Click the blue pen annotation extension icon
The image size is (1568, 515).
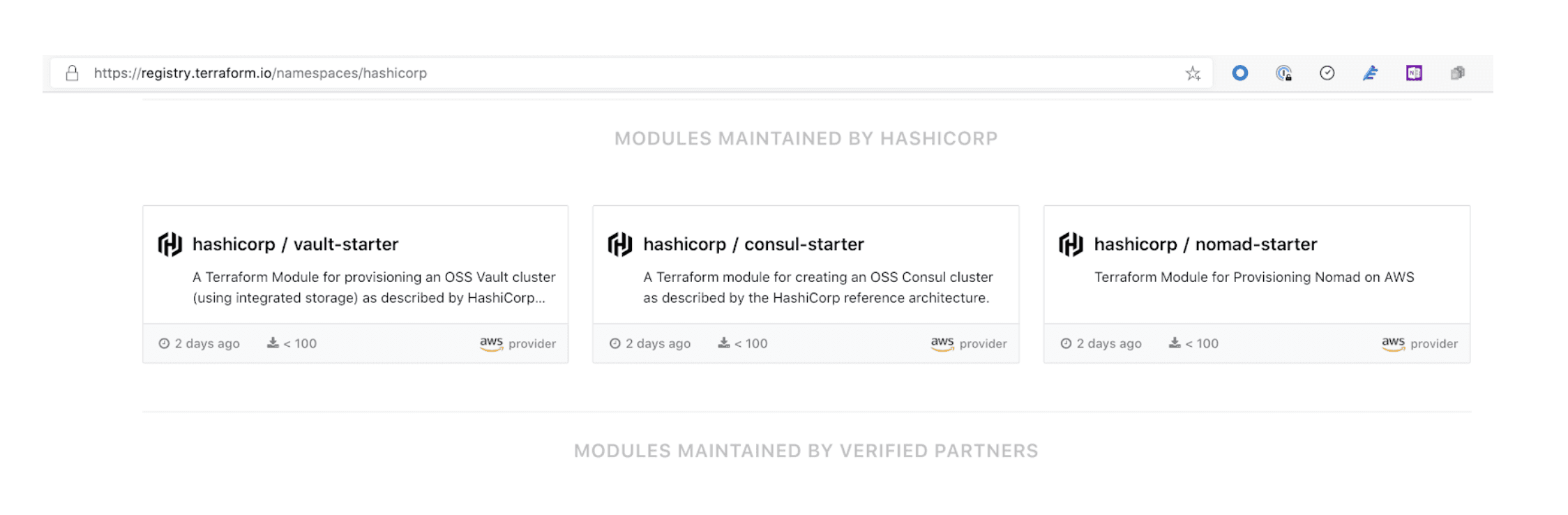point(1371,73)
